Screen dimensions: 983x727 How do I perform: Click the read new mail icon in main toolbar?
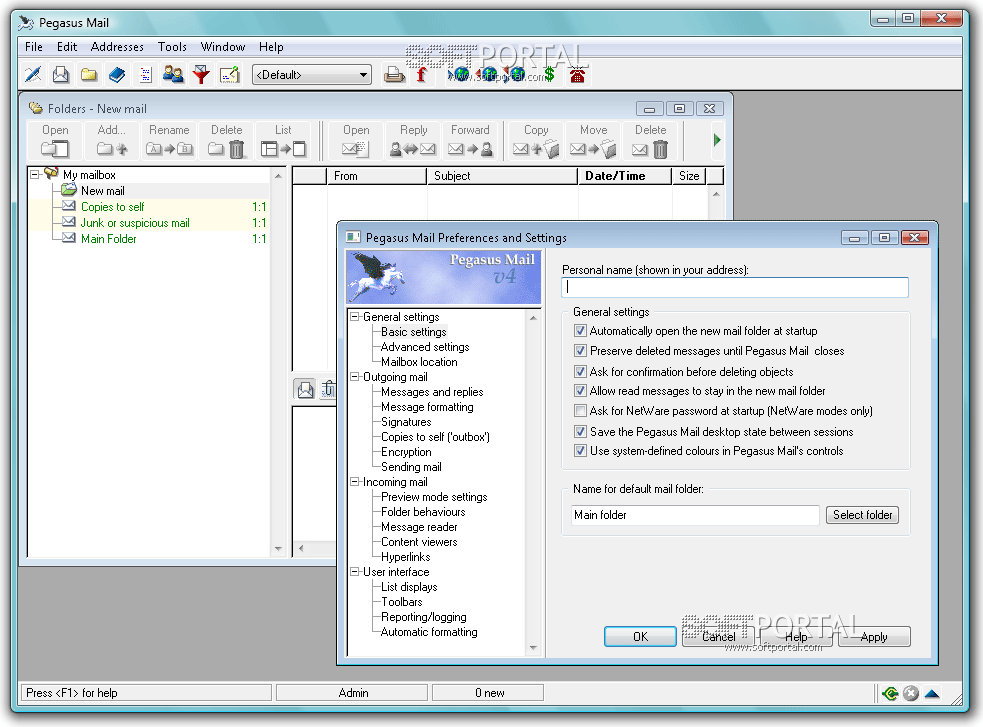click(61, 75)
